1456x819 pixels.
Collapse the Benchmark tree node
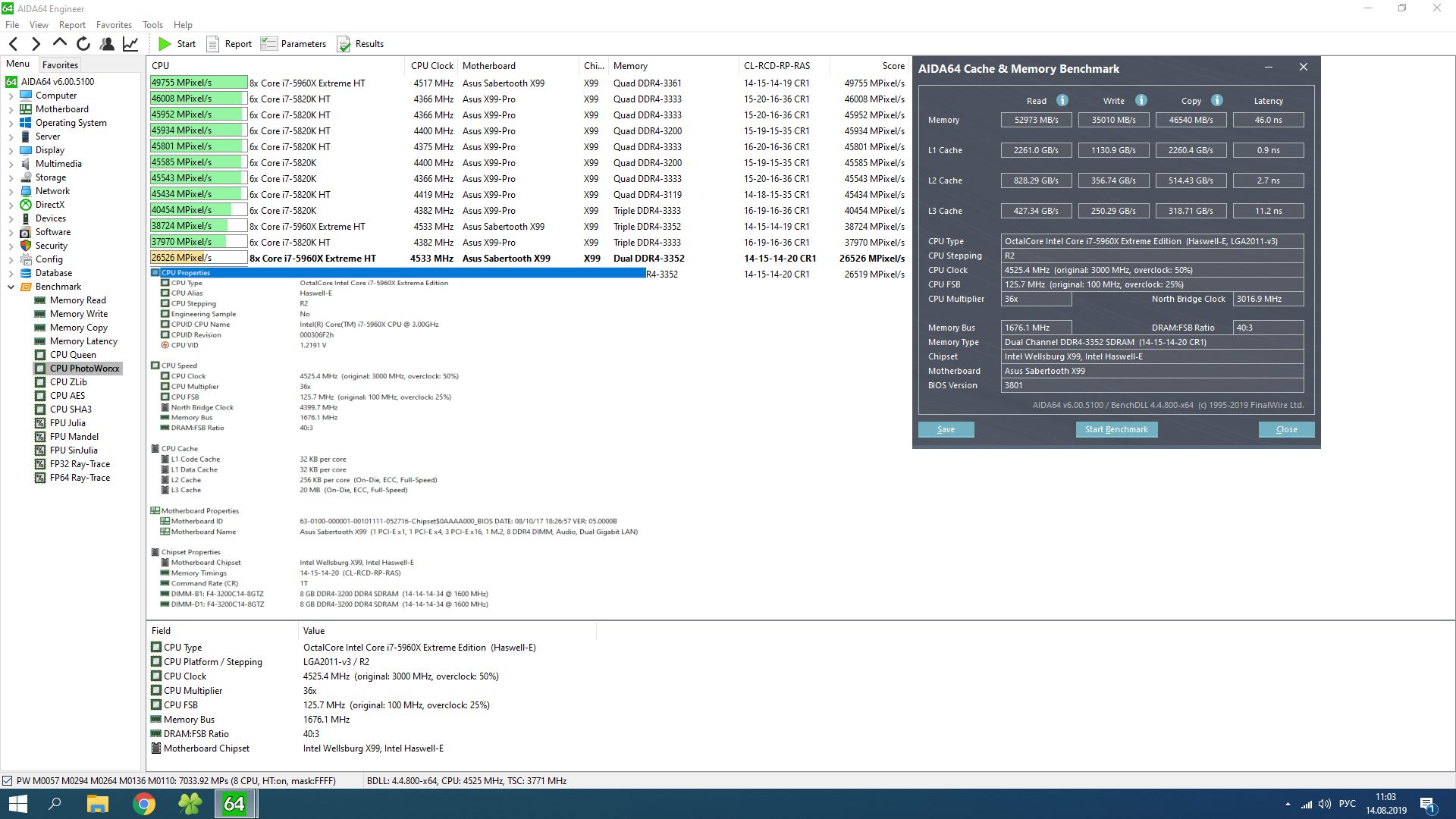[11, 287]
